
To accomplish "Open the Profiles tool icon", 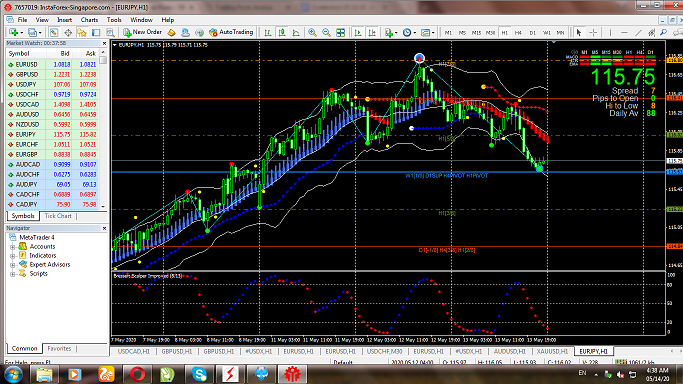I will (32, 33).
